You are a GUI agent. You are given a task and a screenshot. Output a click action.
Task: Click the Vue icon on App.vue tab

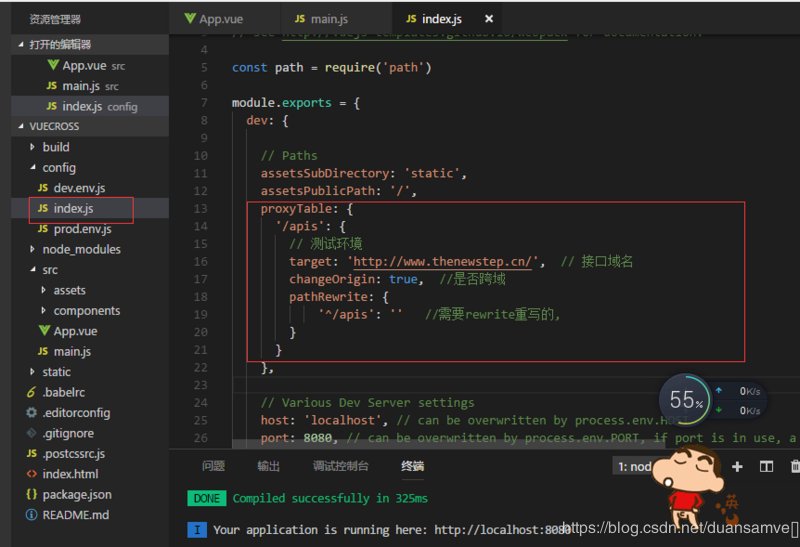[190, 18]
